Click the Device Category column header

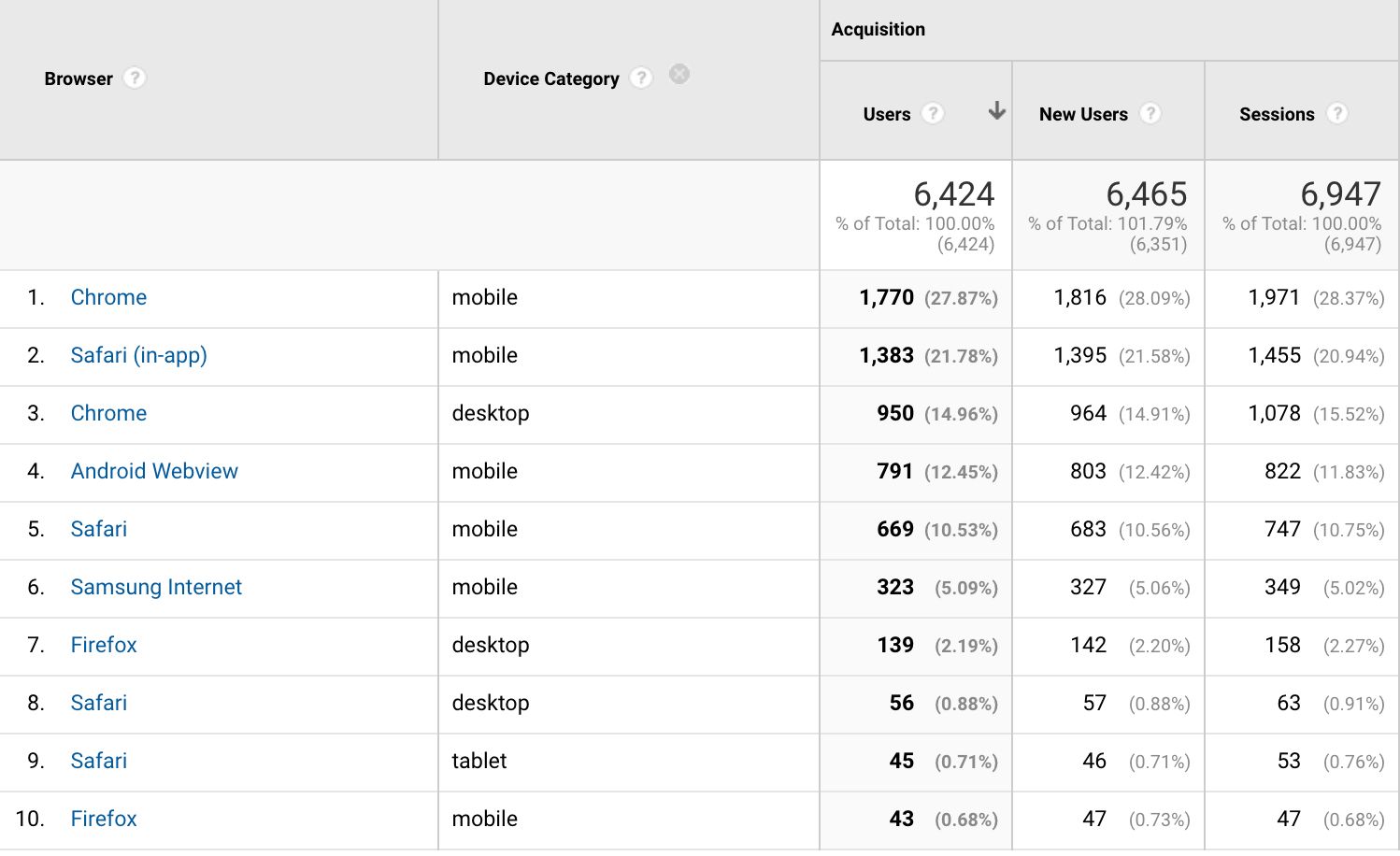pos(551,78)
